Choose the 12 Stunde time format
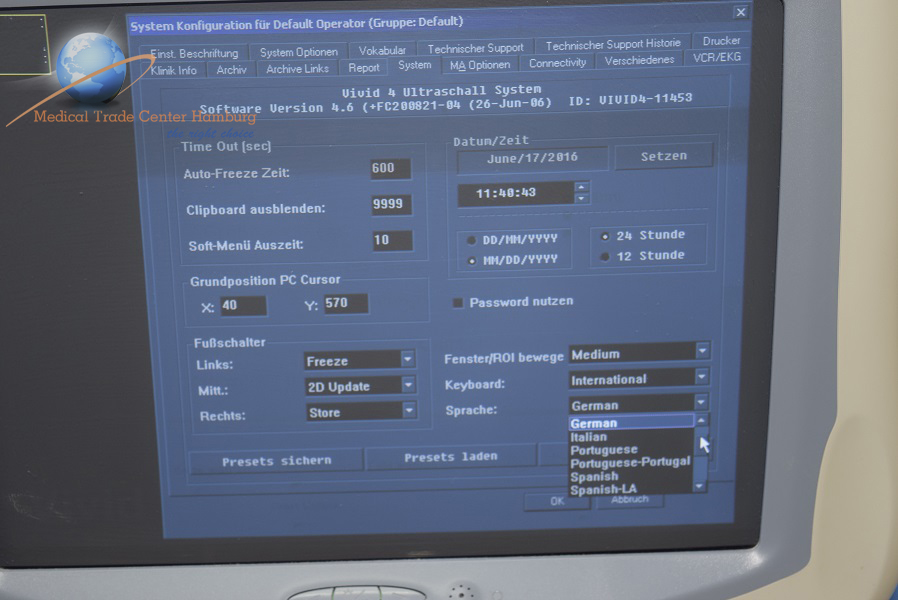Image resolution: width=898 pixels, height=600 pixels. (606, 256)
